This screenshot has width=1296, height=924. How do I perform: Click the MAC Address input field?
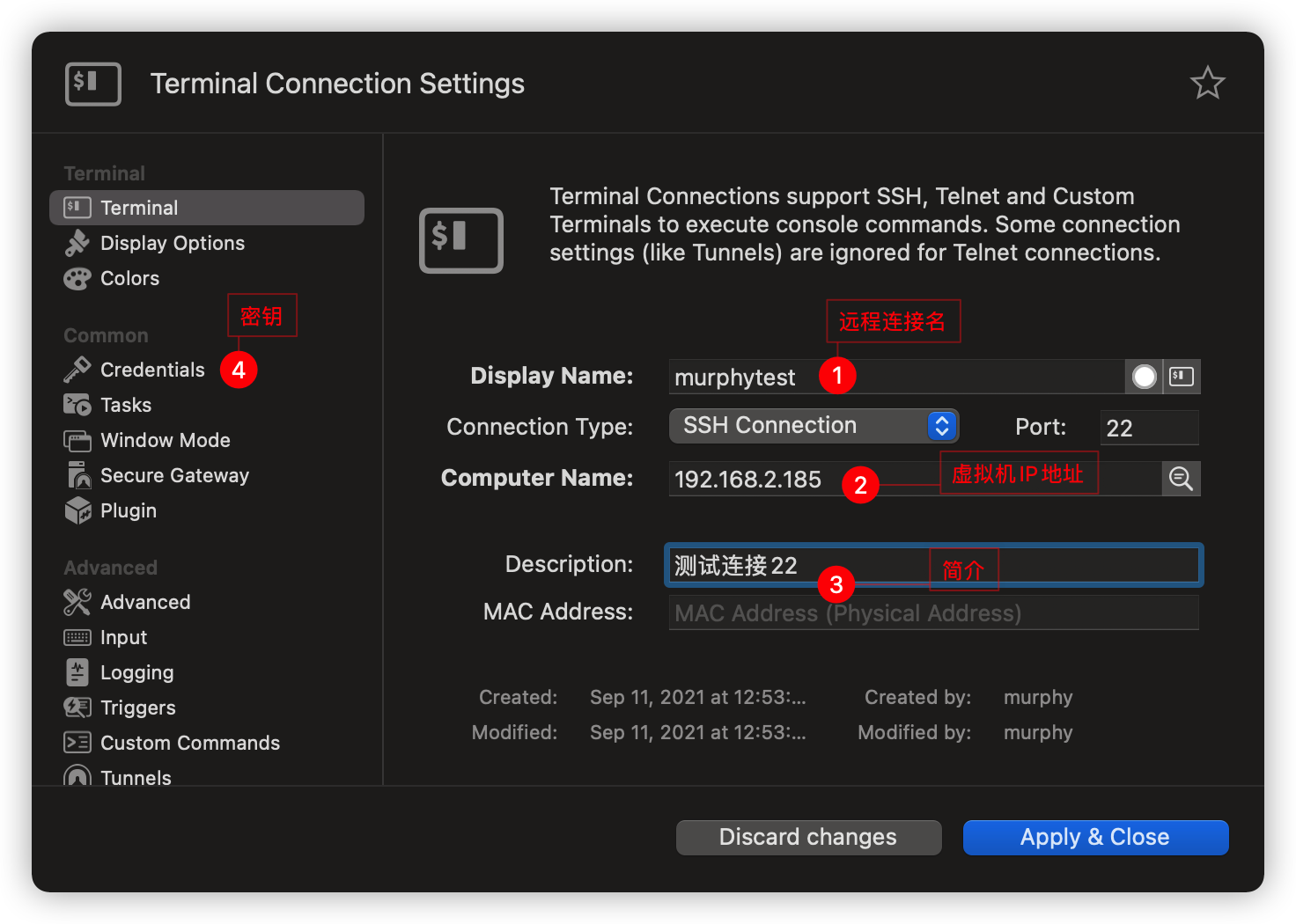coord(933,612)
